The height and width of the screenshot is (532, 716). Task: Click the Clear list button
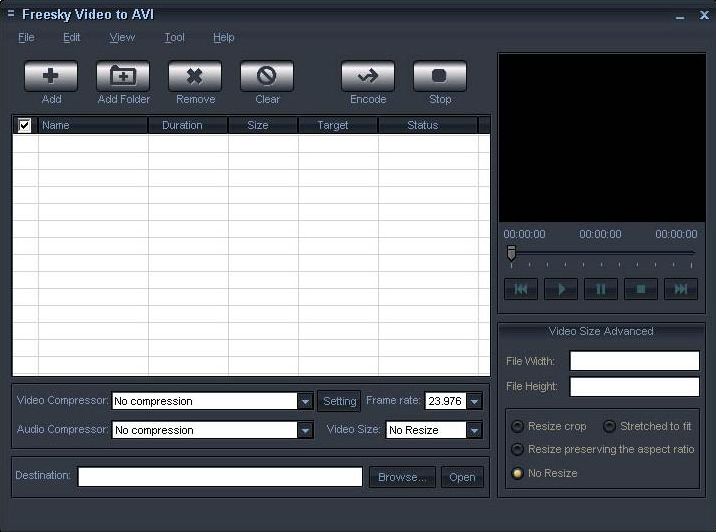coord(267,76)
